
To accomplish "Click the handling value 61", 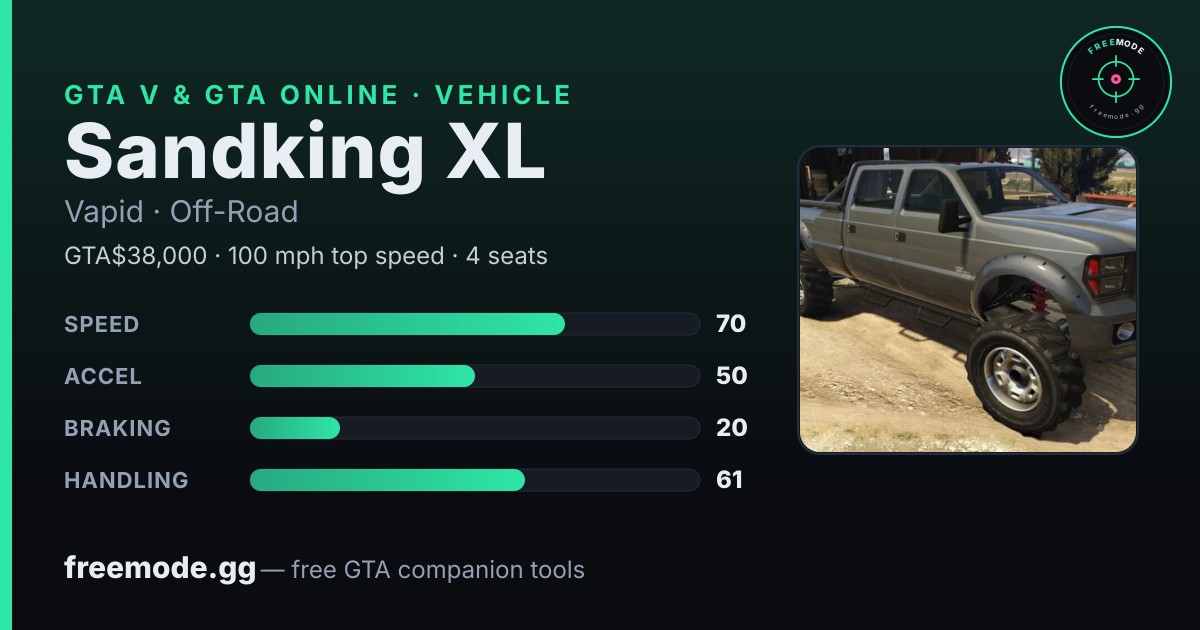I will click(729, 480).
